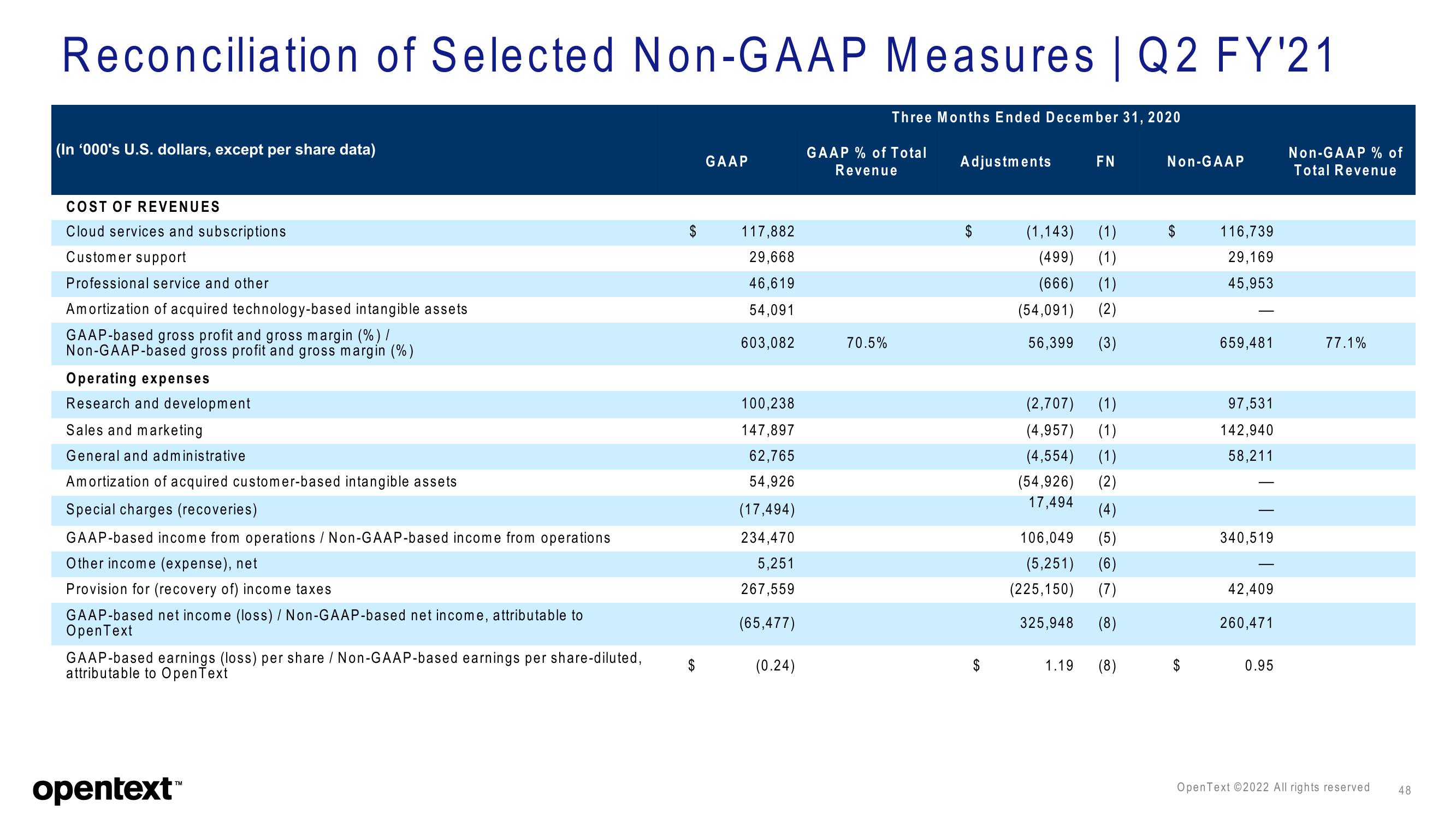Viewport: 1456px width, 819px height.
Task: Click GAAP value 46,619
Action: tap(772, 283)
